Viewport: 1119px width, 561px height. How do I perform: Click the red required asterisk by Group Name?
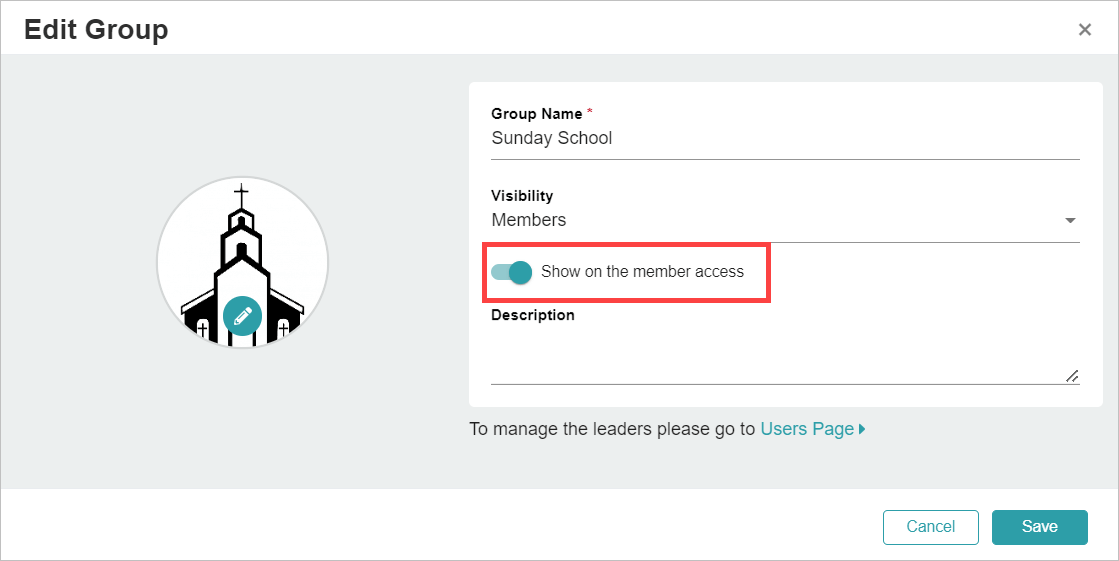(x=589, y=112)
